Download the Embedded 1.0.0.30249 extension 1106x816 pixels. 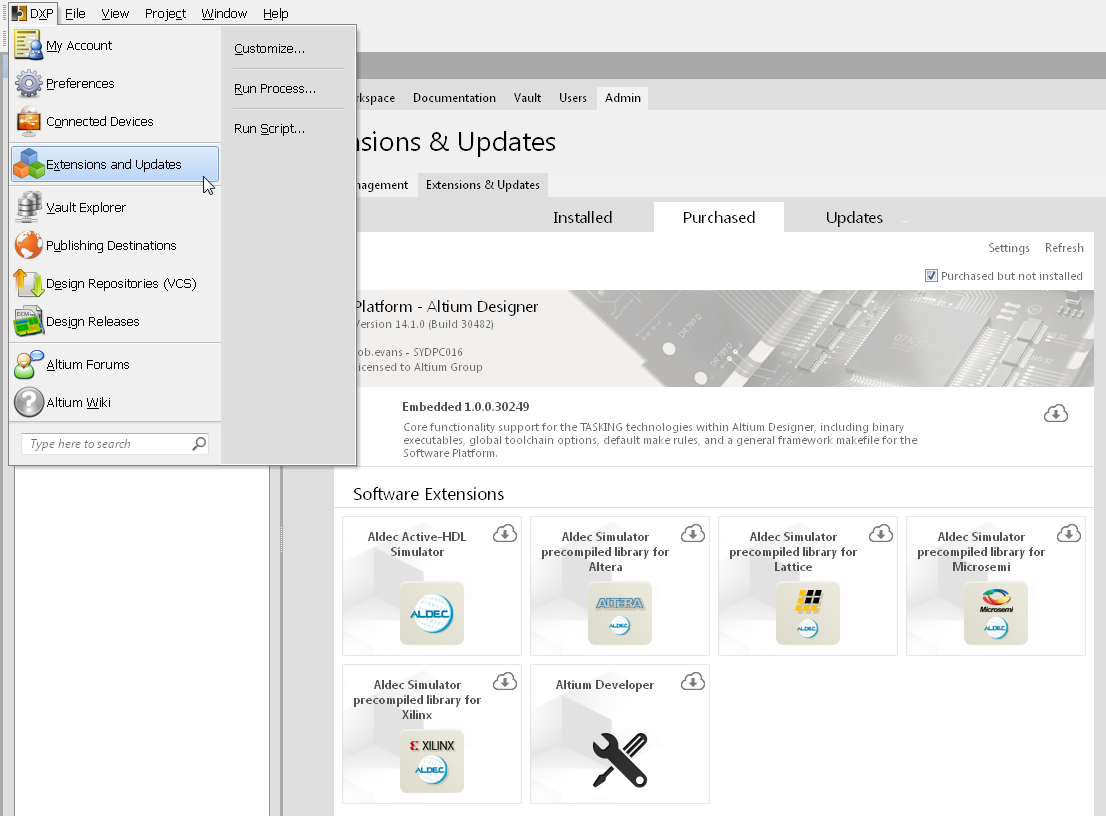click(x=1056, y=413)
